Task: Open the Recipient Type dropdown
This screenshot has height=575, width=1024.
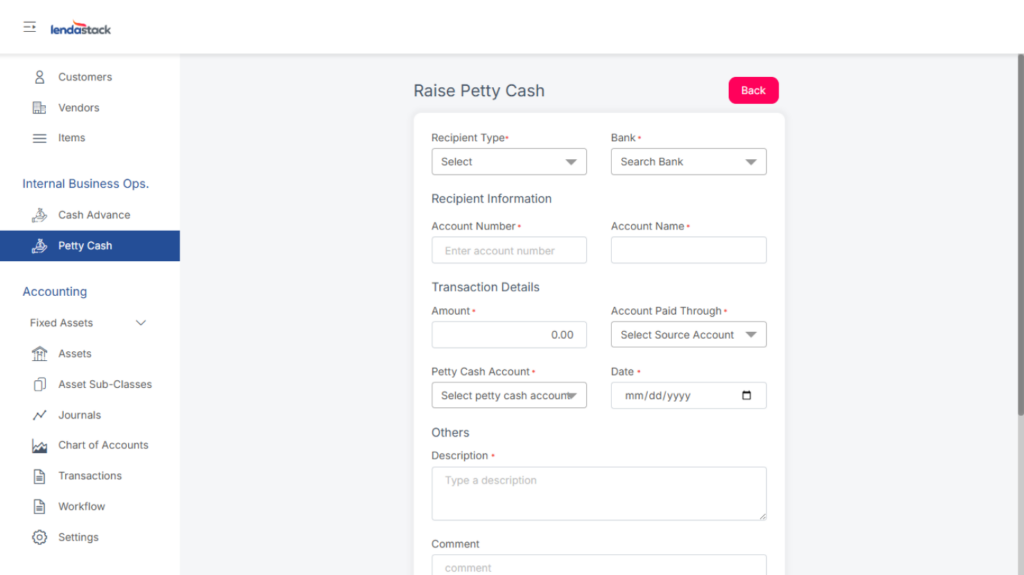Action: click(508, 162)
